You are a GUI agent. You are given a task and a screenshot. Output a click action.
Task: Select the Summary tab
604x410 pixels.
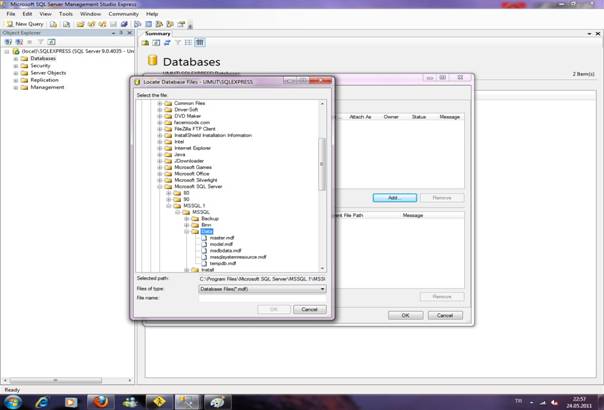pyautogui.click(x=158, y=34)
